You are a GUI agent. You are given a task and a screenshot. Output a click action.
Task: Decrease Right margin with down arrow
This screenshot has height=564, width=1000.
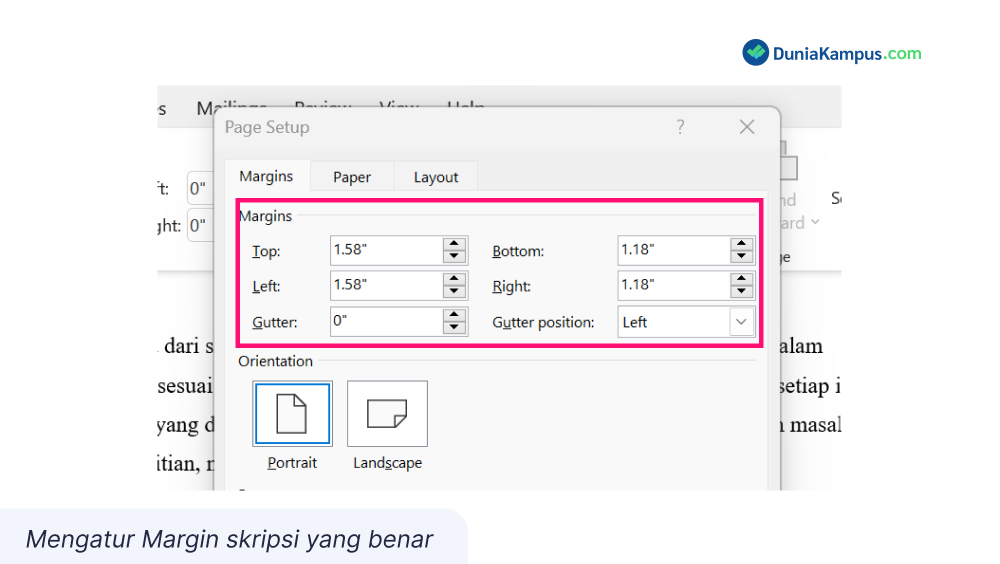click(741, 292)
